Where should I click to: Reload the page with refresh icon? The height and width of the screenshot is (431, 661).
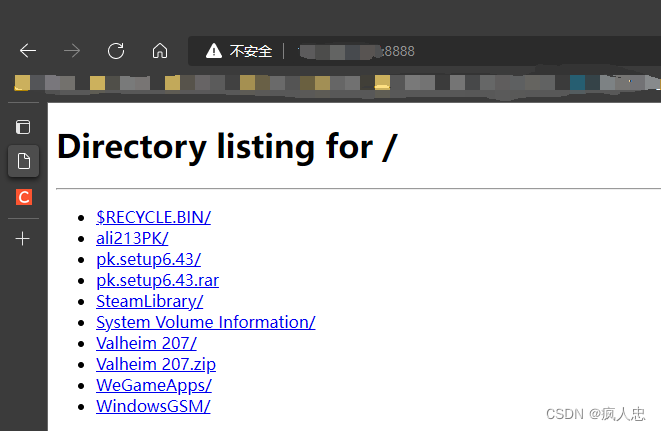coord(116,51)
